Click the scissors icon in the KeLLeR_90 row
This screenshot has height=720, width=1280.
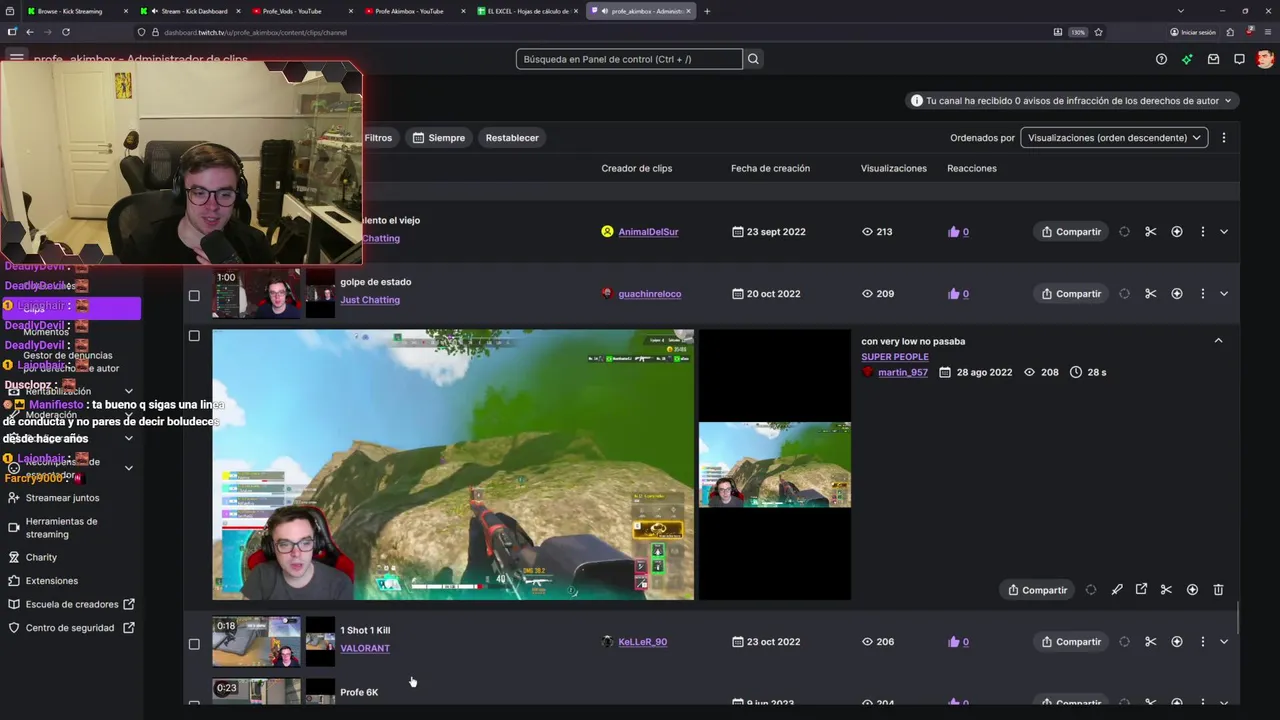point(1150,642)
